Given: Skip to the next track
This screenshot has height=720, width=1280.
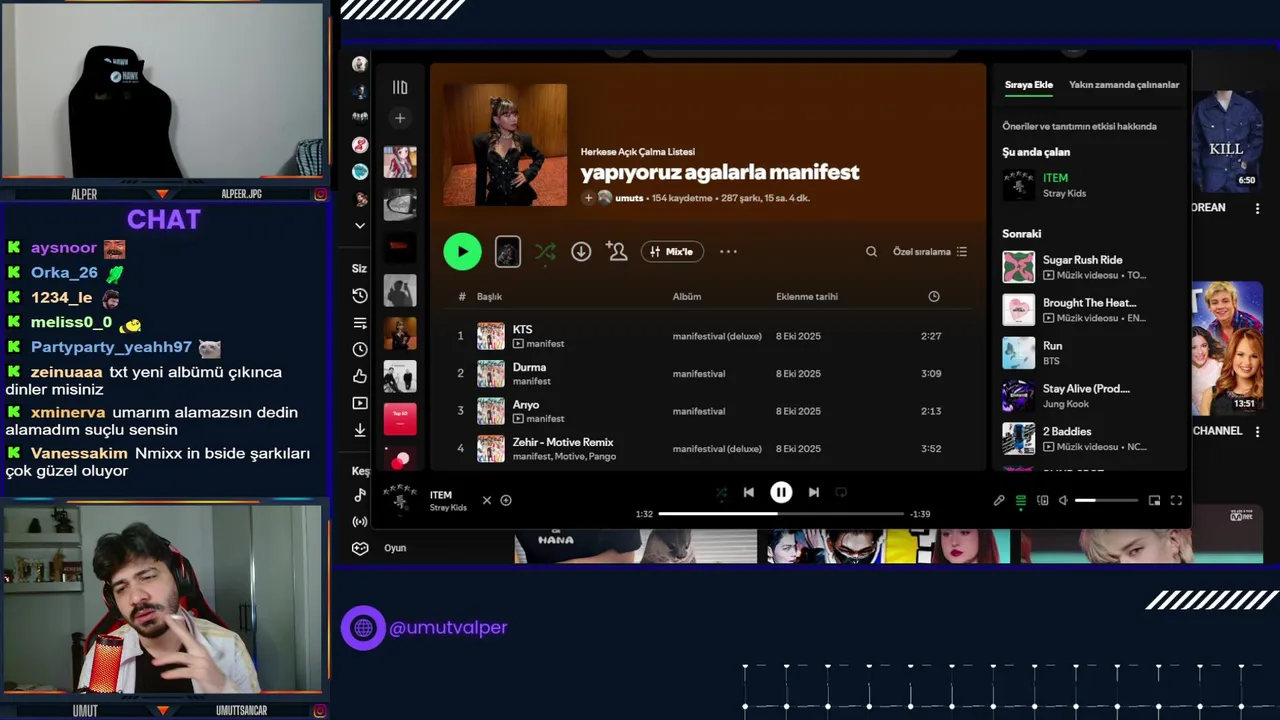Looking at the screenshot, I should 814,493.
